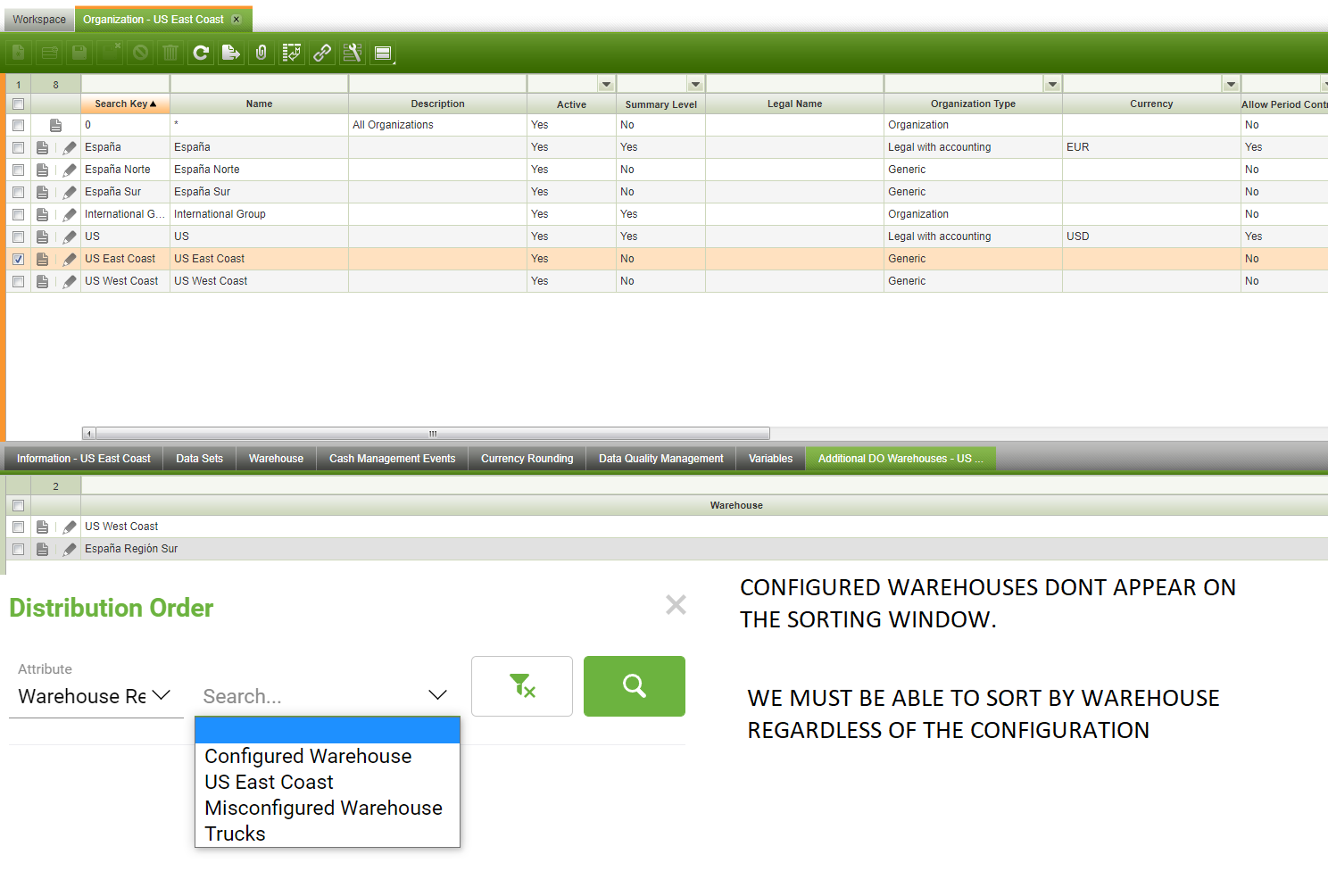Uncheck the US East Coast row checkbox

(18, 259)
